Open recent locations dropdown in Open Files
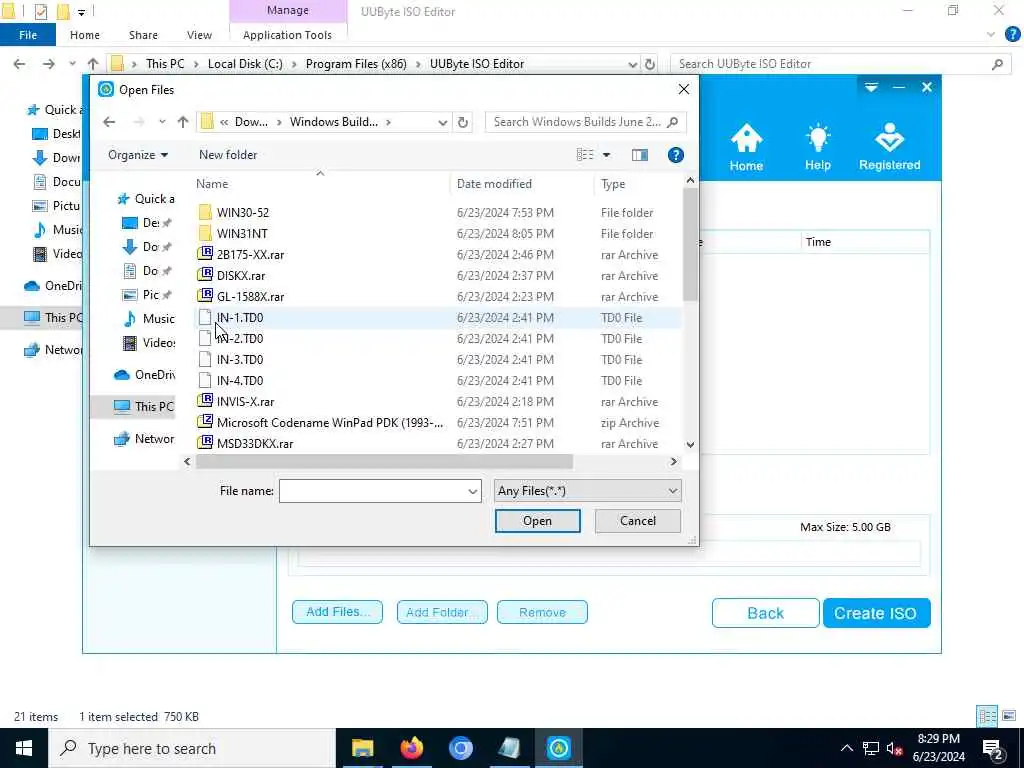This screenshot has width=1024, height=768. click(x=162, y=121)
